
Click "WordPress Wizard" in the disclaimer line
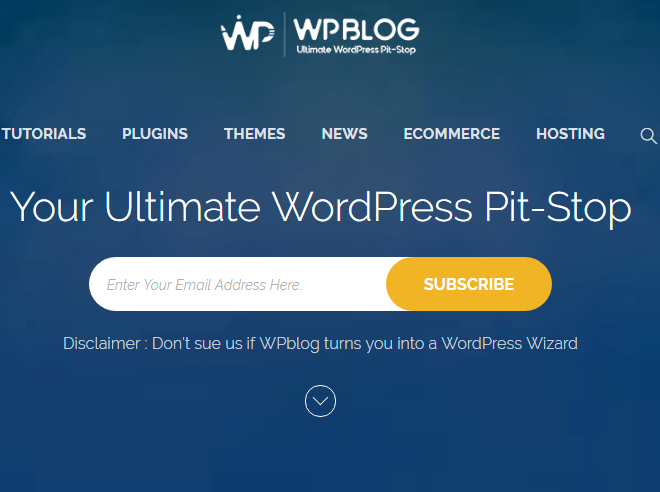click(x=509, y=344)
